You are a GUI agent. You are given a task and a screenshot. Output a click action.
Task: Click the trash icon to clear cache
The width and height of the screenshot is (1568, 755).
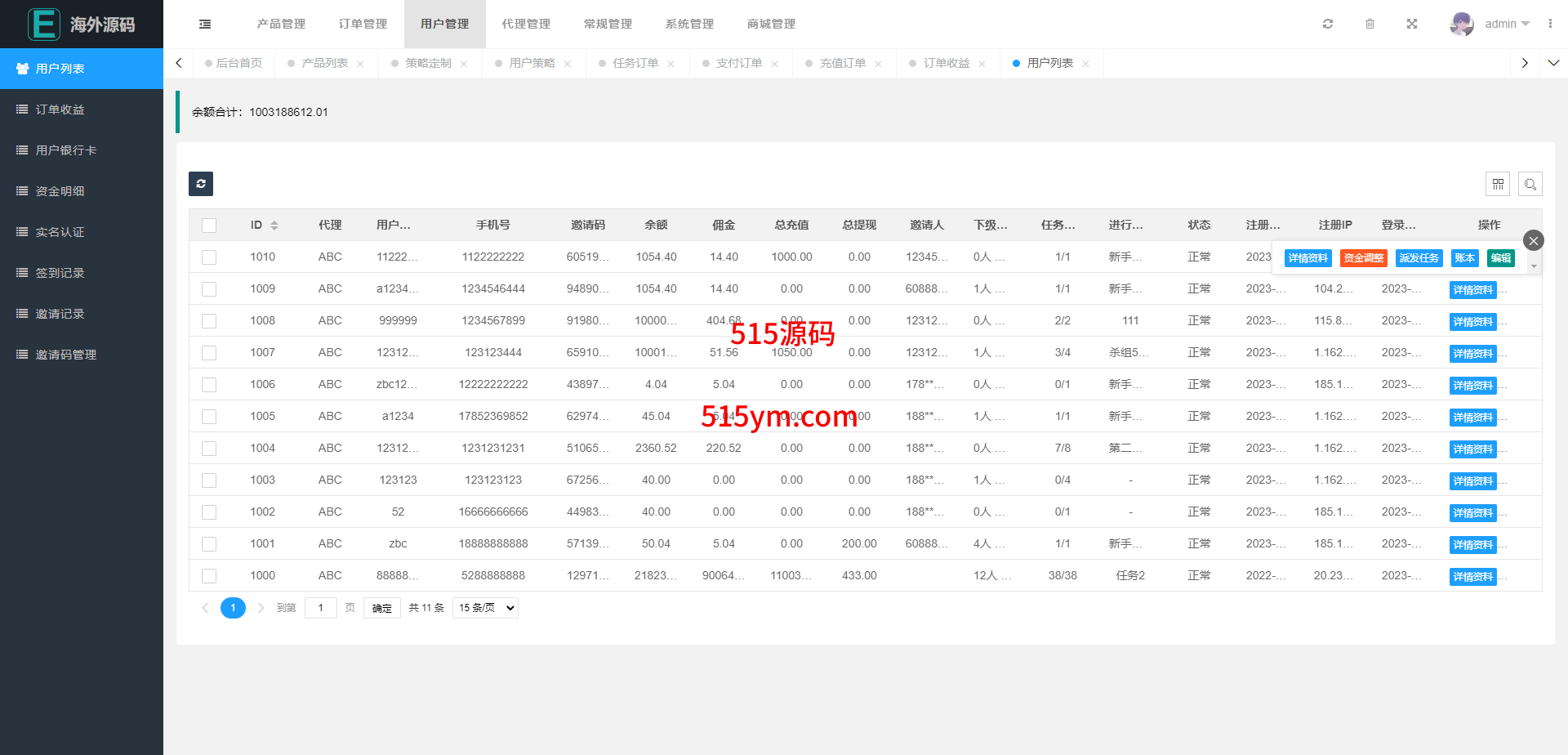1370,24
